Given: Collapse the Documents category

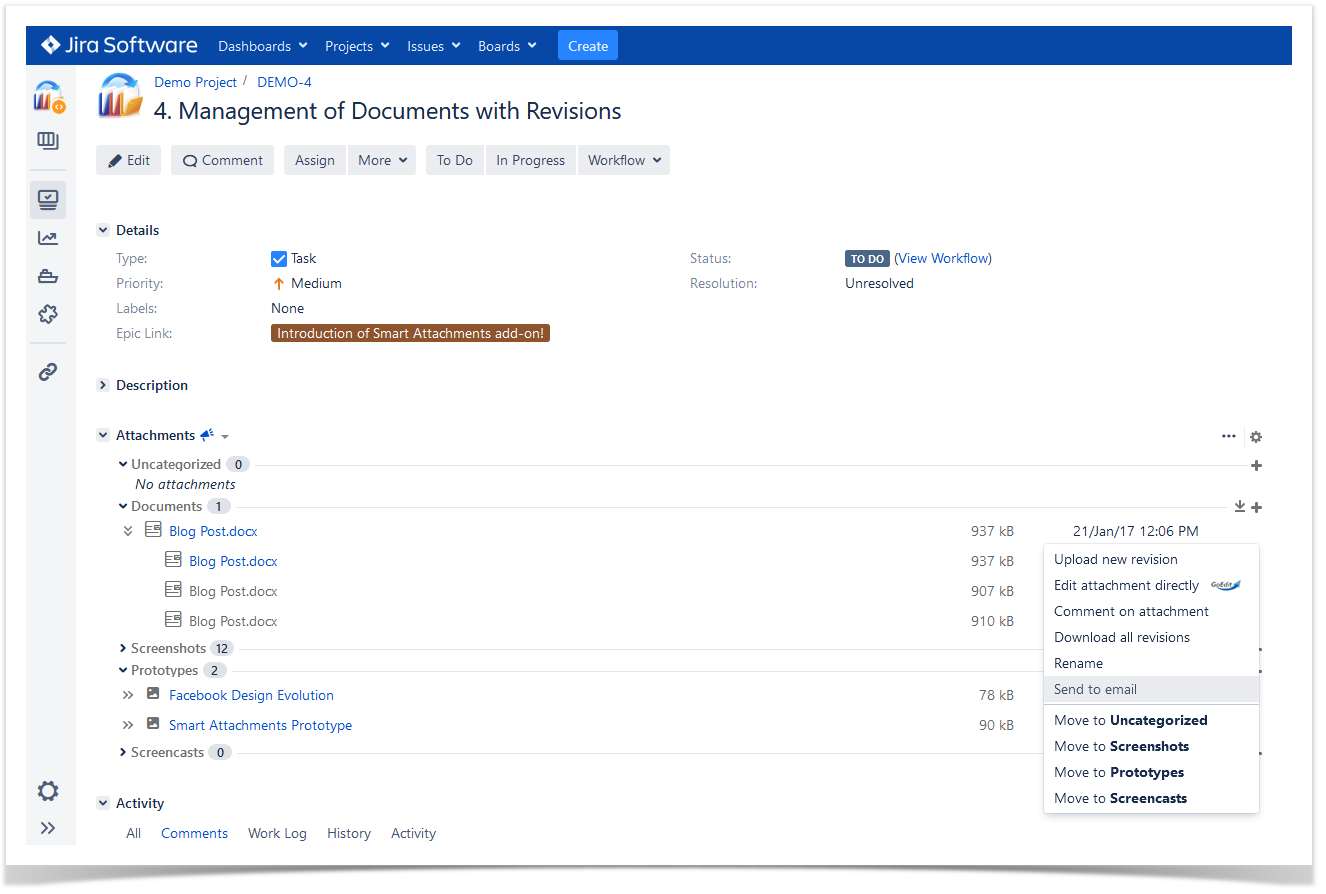Looking at the screenshot, I should (123, 506).
